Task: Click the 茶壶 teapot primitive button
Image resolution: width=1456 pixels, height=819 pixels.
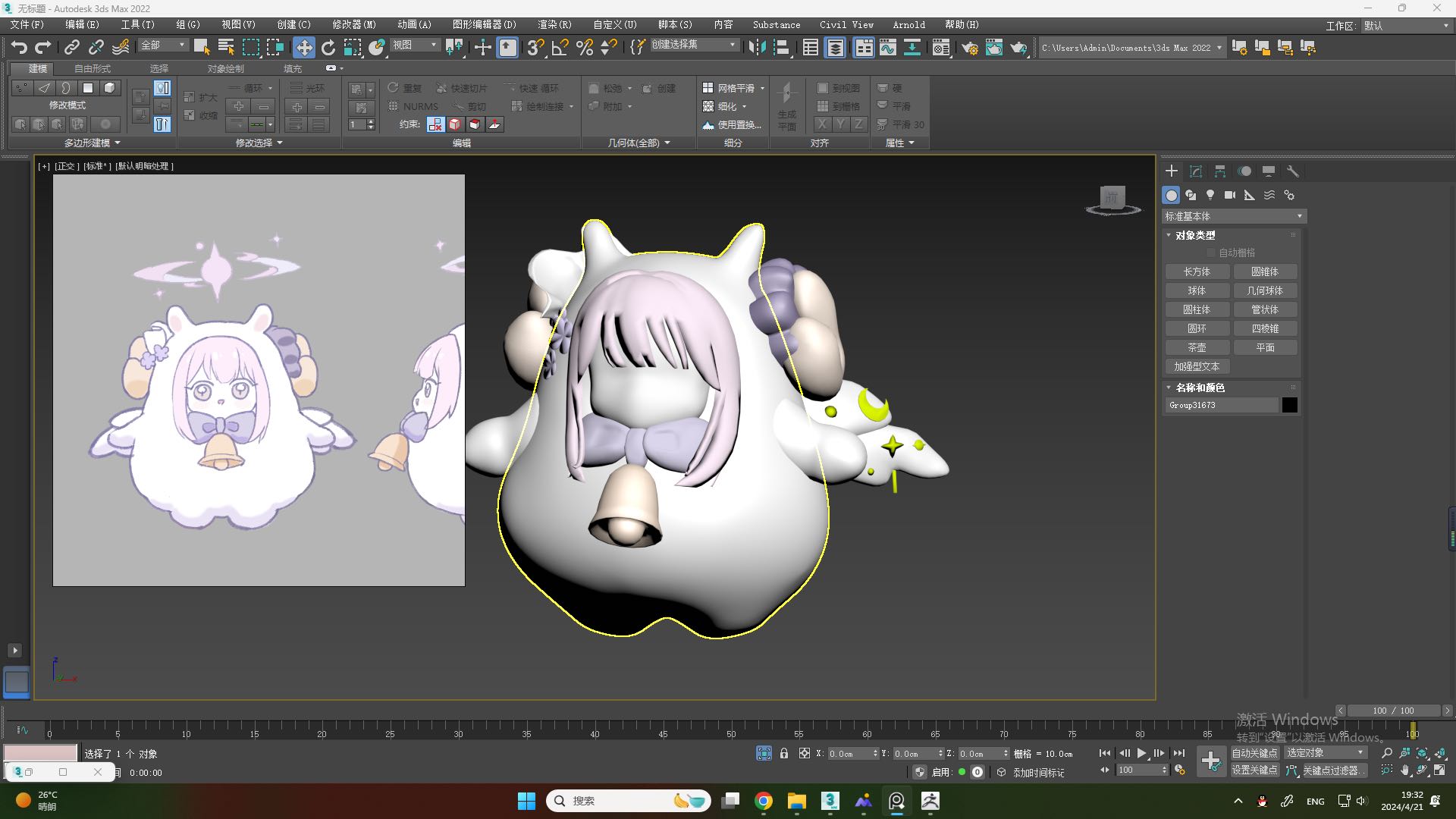Action: (1197, 348)
